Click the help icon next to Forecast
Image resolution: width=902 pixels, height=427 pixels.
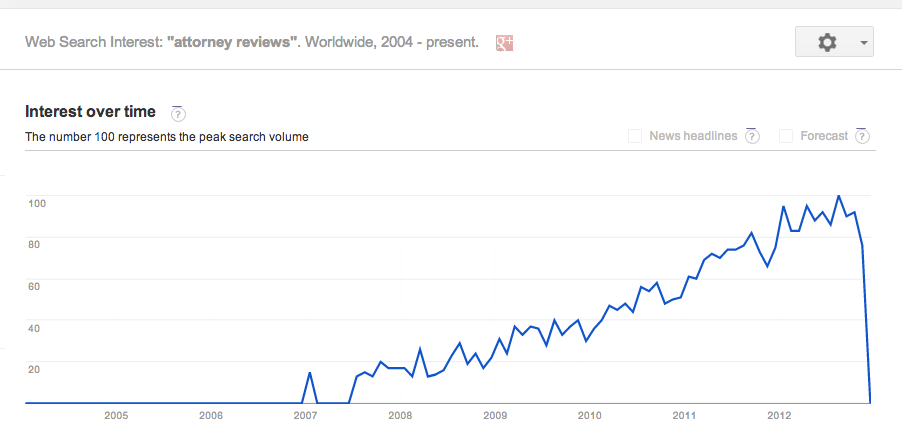pos(862,136)
